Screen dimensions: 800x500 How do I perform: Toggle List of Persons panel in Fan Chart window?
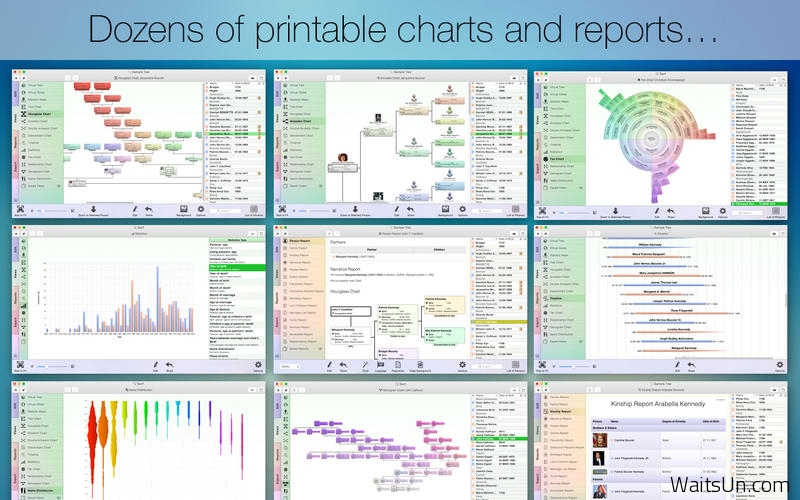(776, 210)
